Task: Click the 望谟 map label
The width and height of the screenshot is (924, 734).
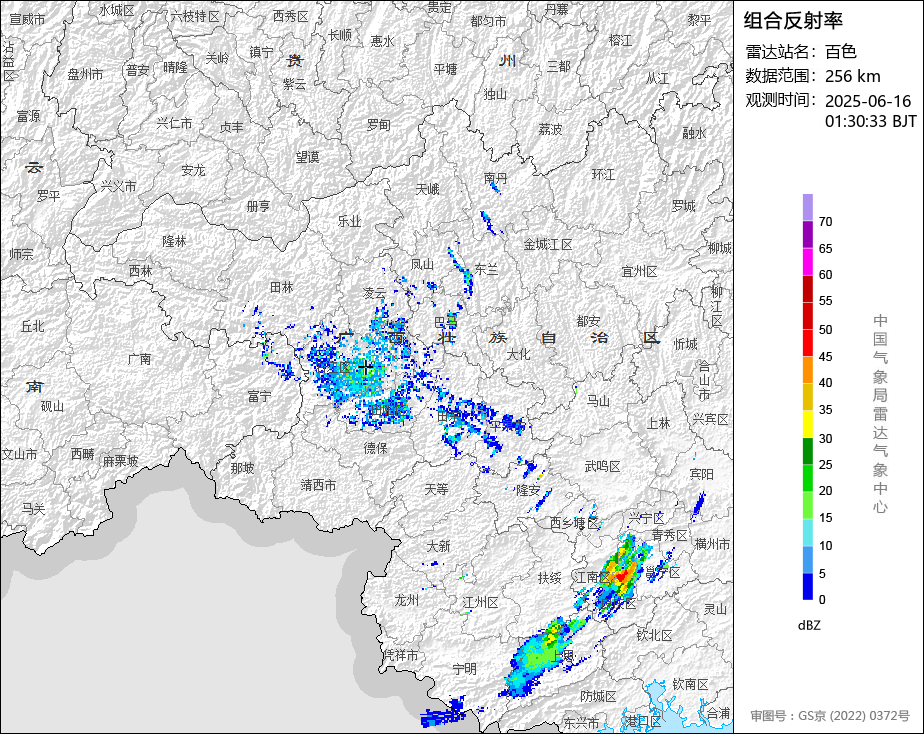Action: 307,157
